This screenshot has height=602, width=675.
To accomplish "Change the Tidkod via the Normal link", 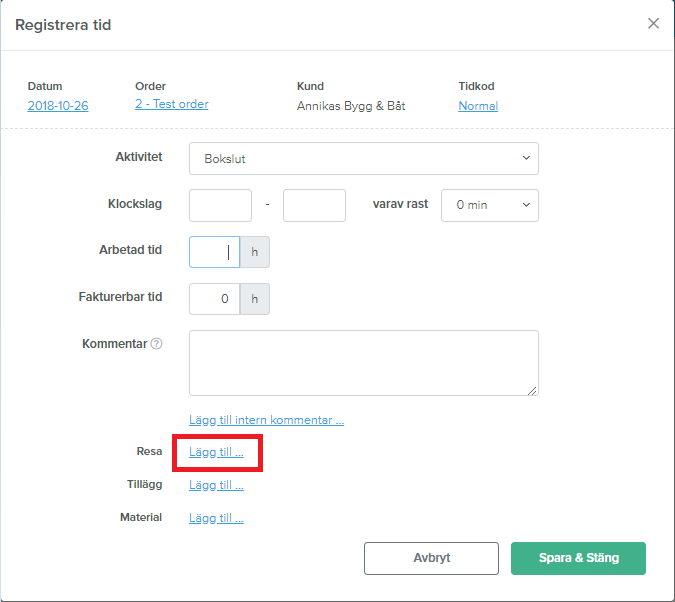I will [478, 106].
